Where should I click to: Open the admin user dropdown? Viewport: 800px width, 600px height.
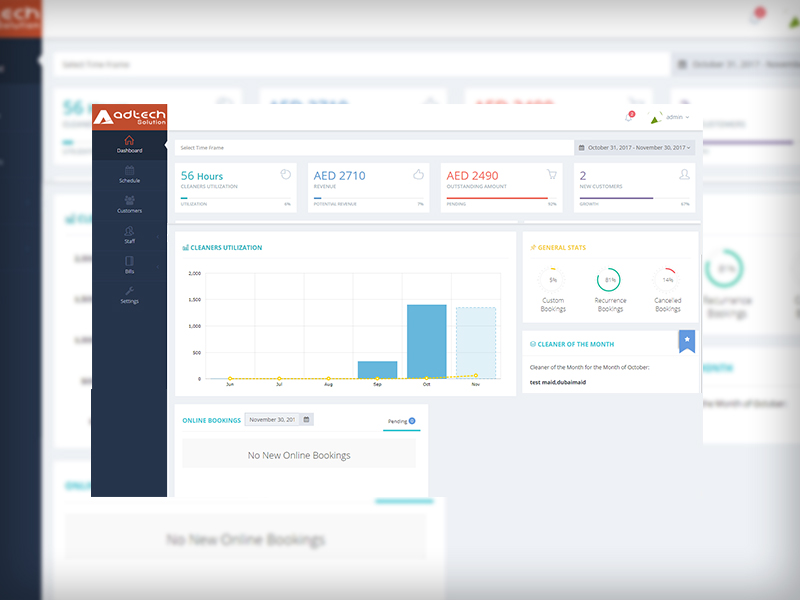(671, 117)
